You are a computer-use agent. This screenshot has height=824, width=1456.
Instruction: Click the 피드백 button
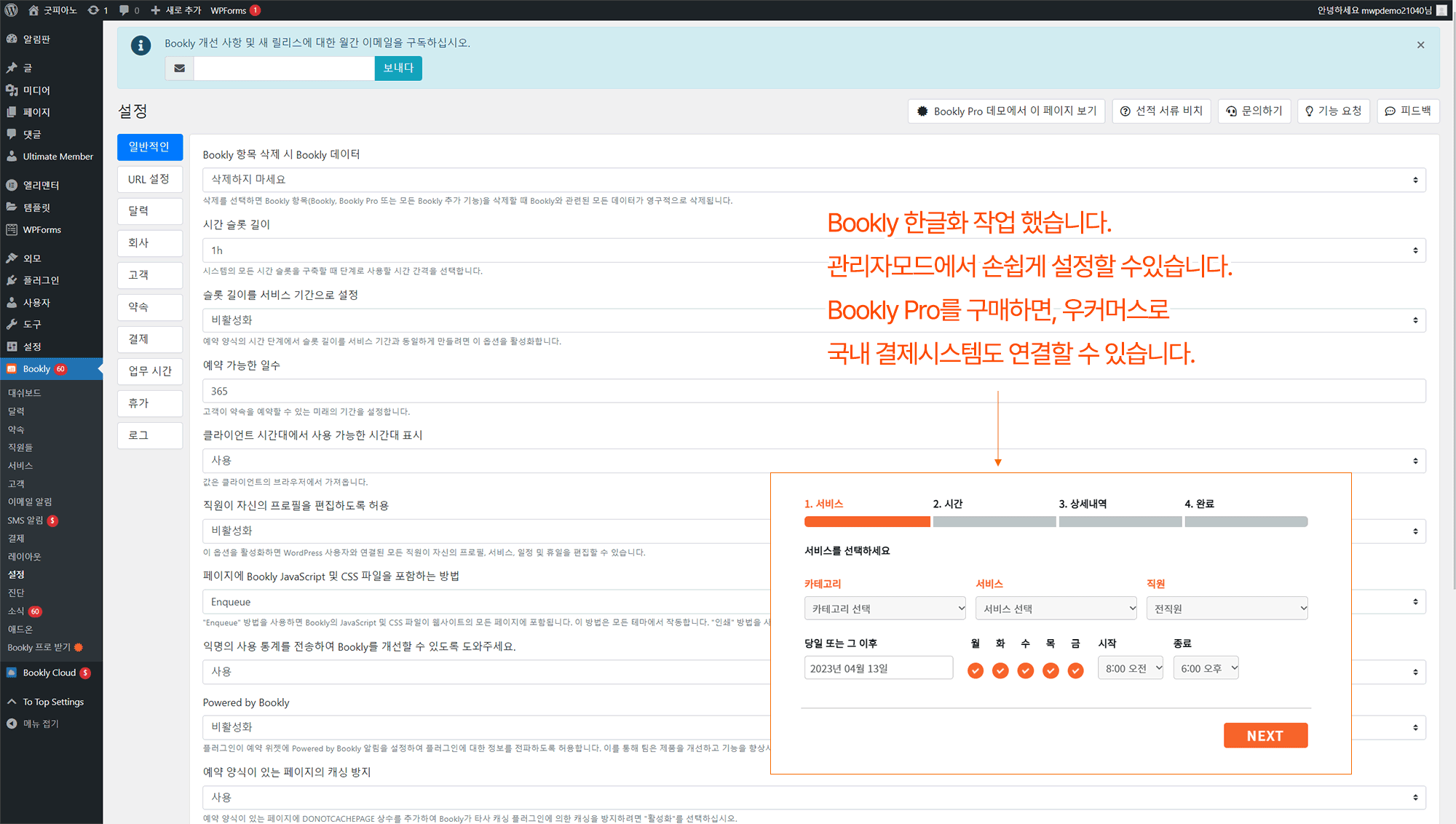coord(1408,111)
